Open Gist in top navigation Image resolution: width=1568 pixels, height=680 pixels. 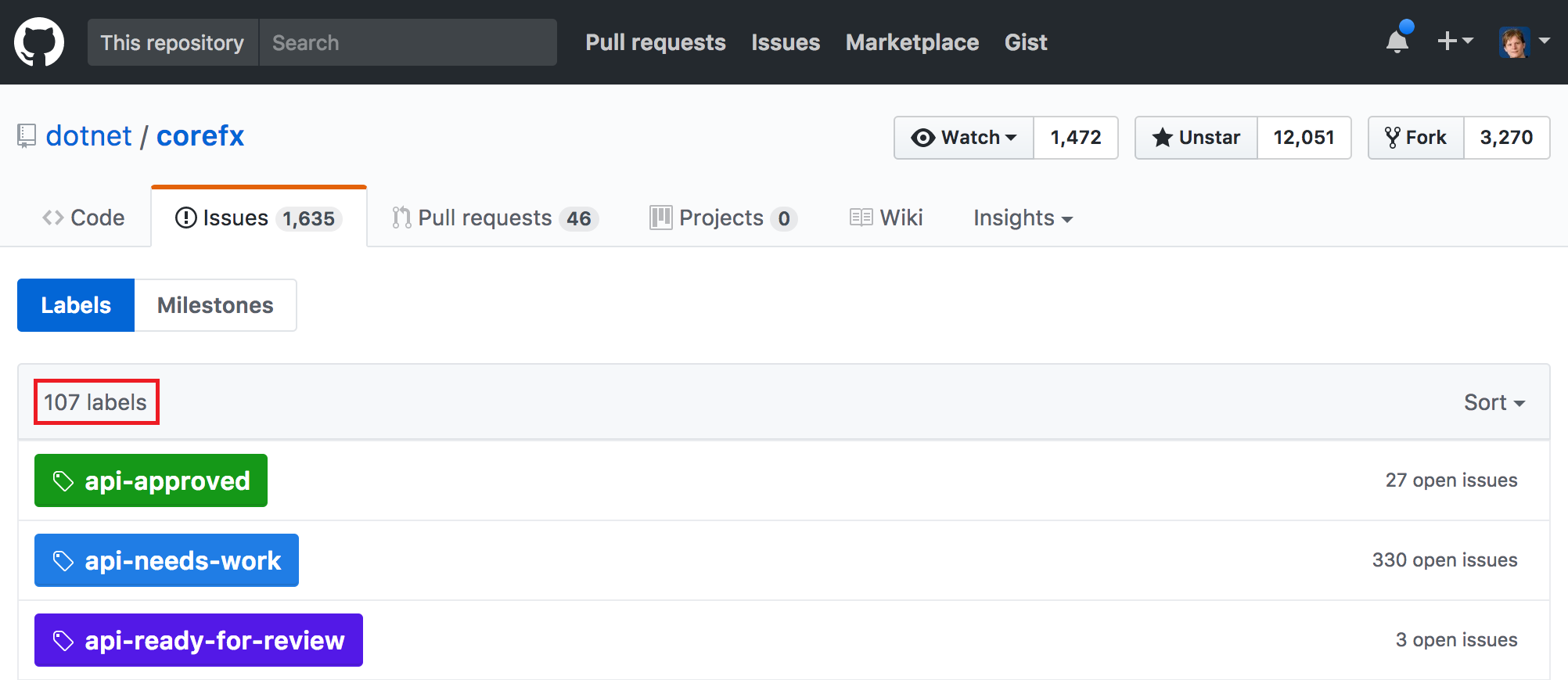coord(1026,42)
